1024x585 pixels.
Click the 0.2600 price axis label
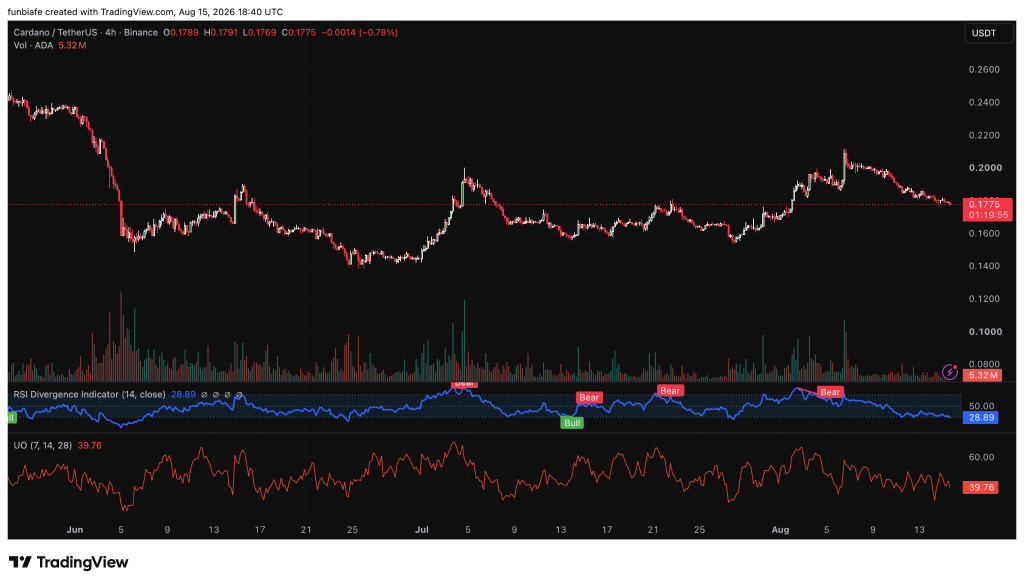[984, 70]
